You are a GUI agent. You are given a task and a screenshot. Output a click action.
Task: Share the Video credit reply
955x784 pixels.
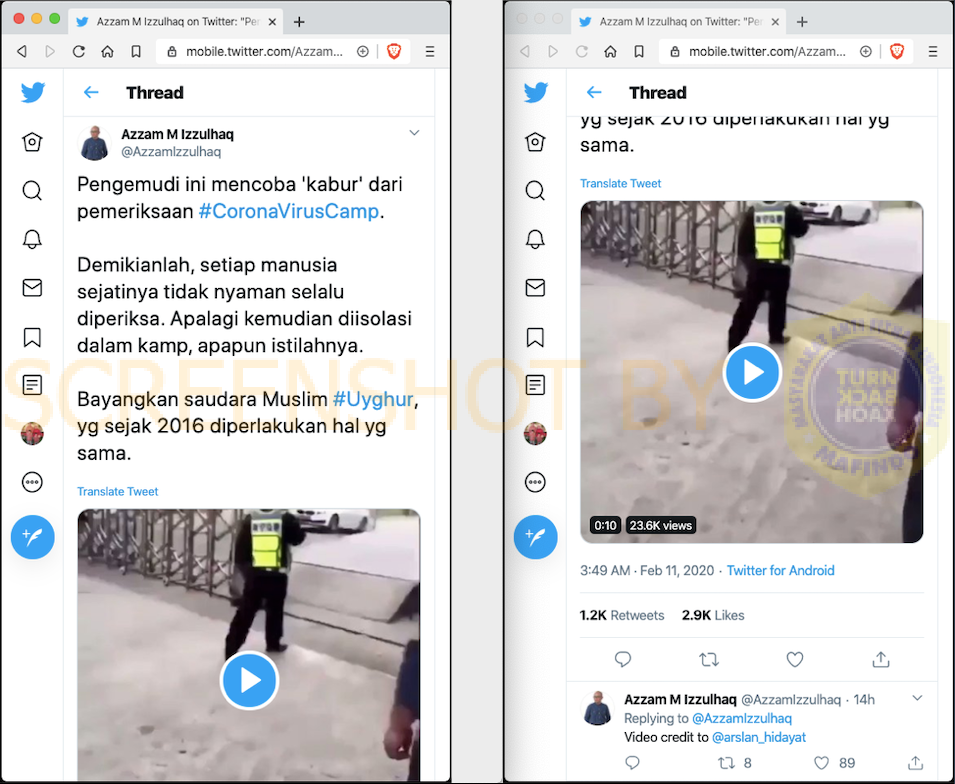(x=915, y=763)
